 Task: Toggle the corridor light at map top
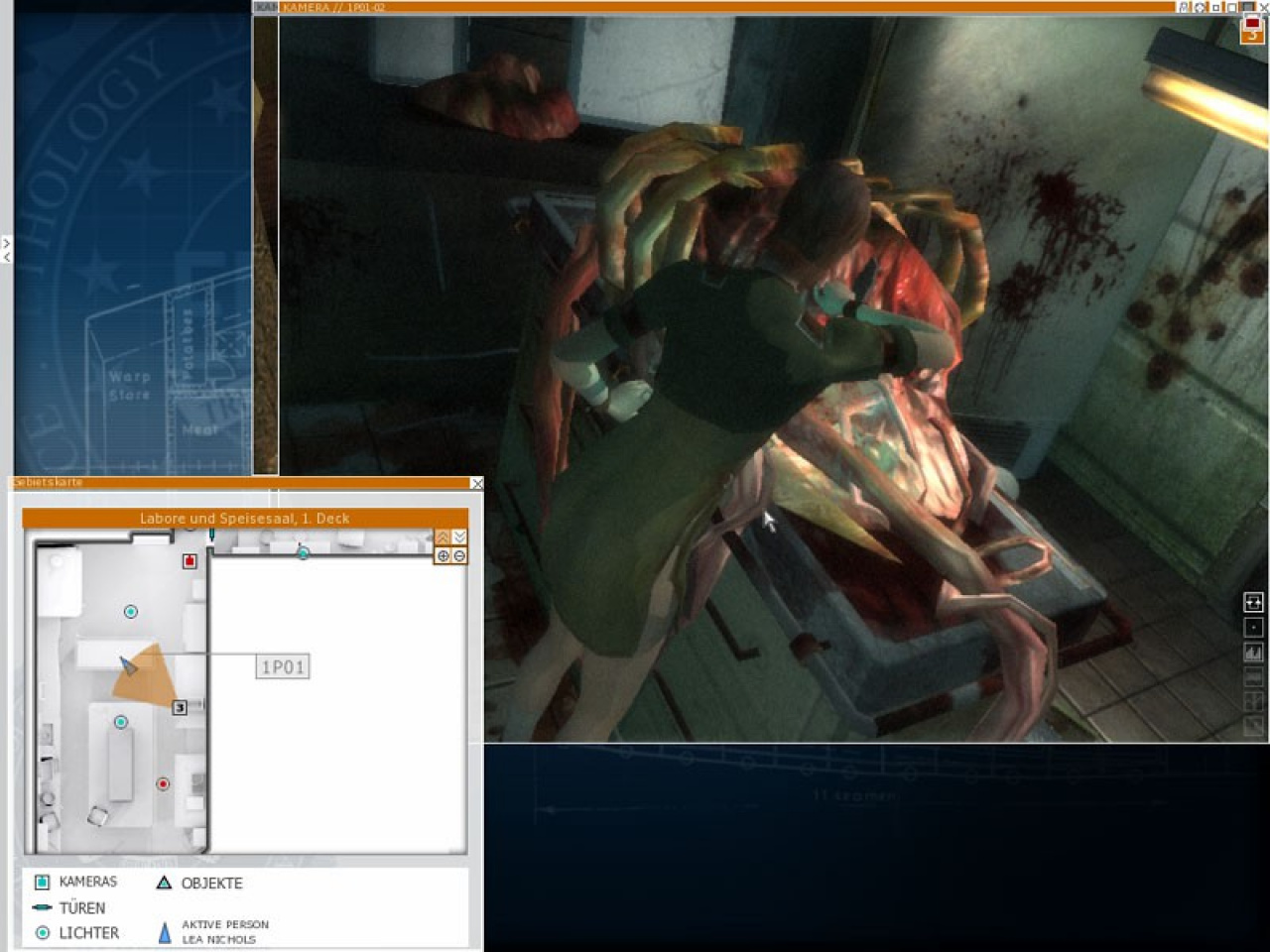coord(303,552)
